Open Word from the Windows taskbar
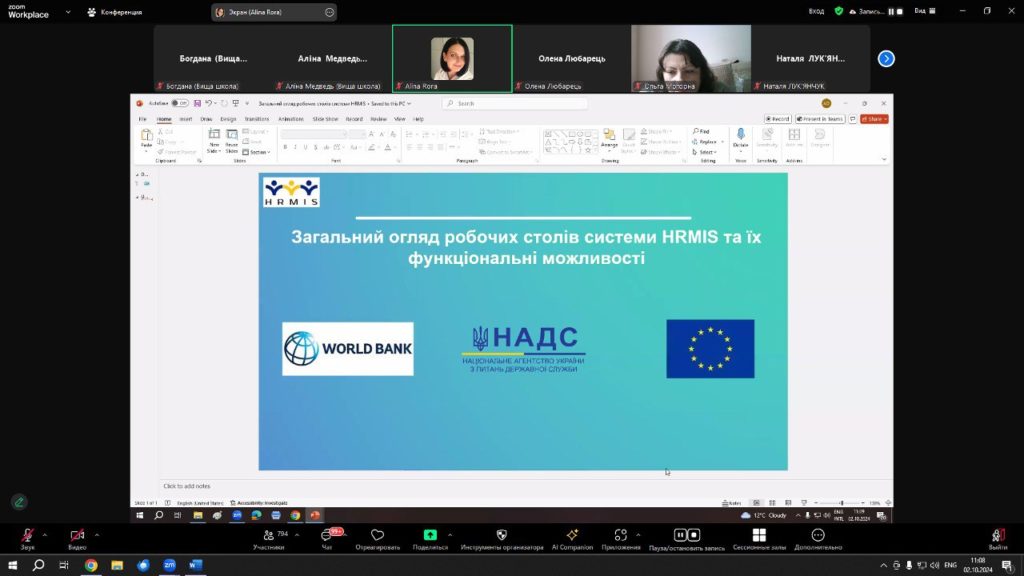Screen dimensions: 1024x576 195,565
